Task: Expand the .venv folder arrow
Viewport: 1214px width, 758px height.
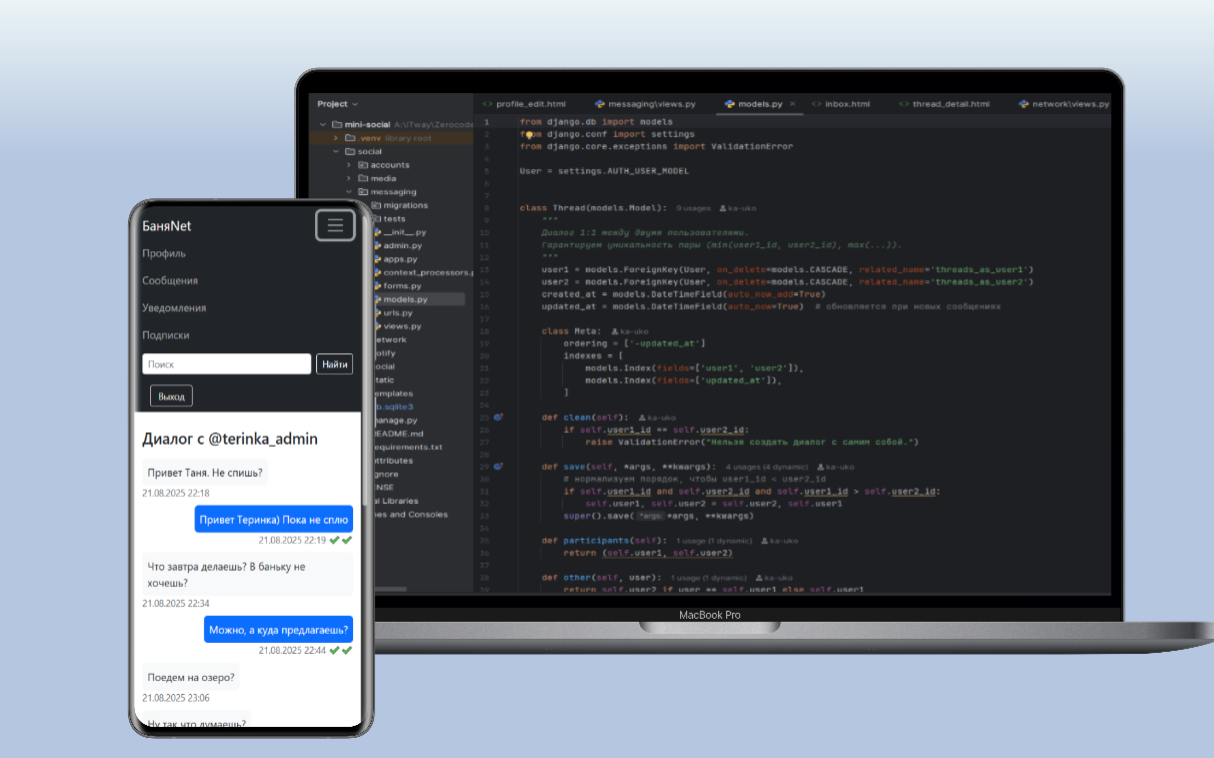Action: click(x=336, y=138)
